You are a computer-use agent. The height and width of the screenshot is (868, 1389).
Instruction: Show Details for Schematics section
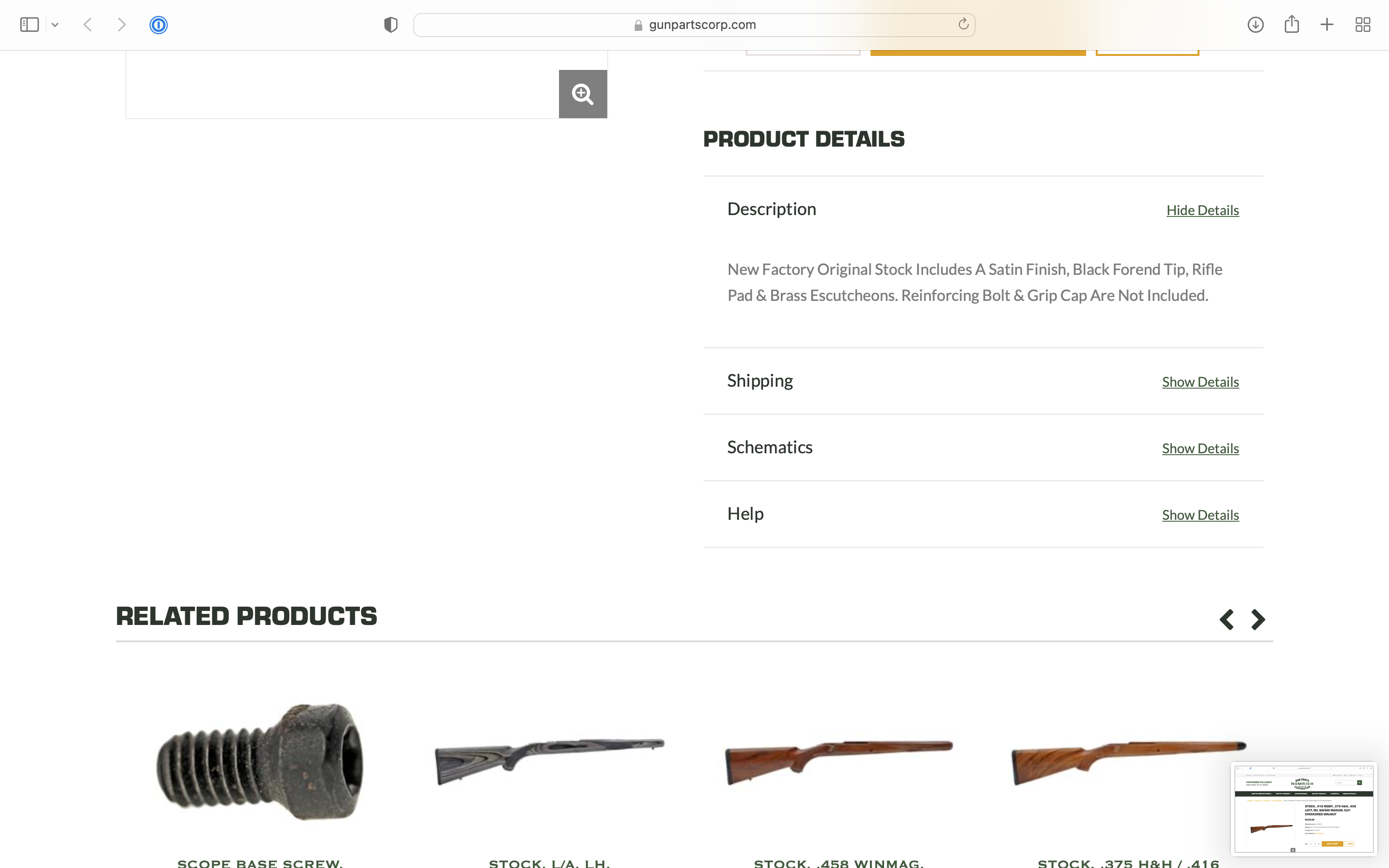coord(1200,448)
